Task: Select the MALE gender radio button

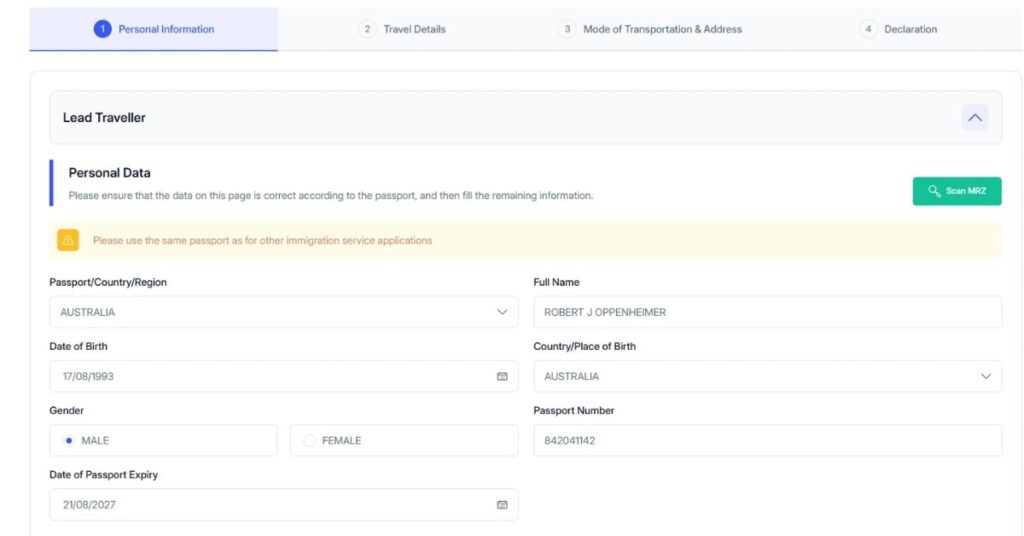Action: 68,441
